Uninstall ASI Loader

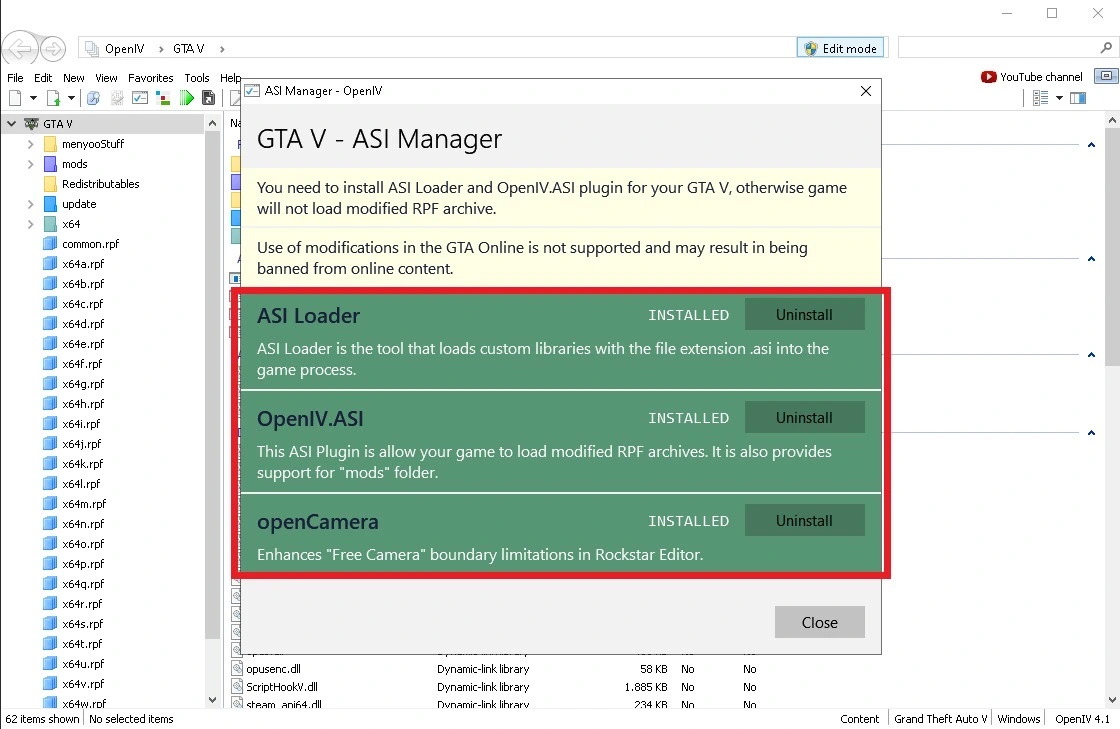(804, 314)
